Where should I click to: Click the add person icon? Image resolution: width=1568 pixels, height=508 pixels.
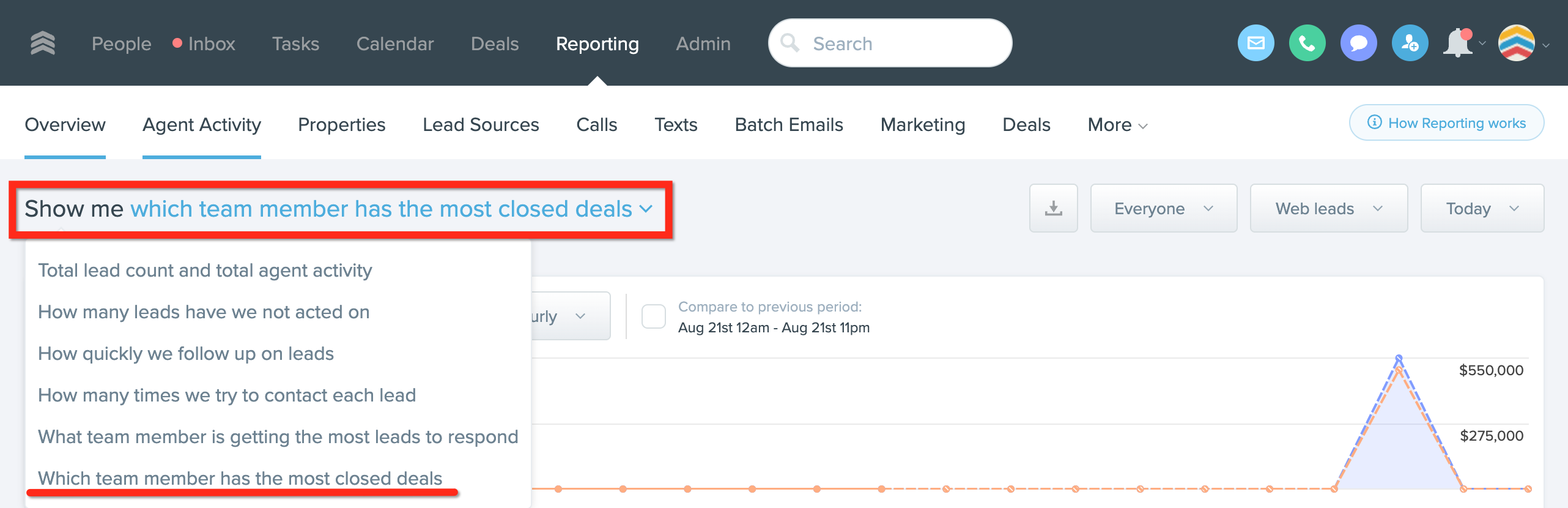click(1410, 43)
